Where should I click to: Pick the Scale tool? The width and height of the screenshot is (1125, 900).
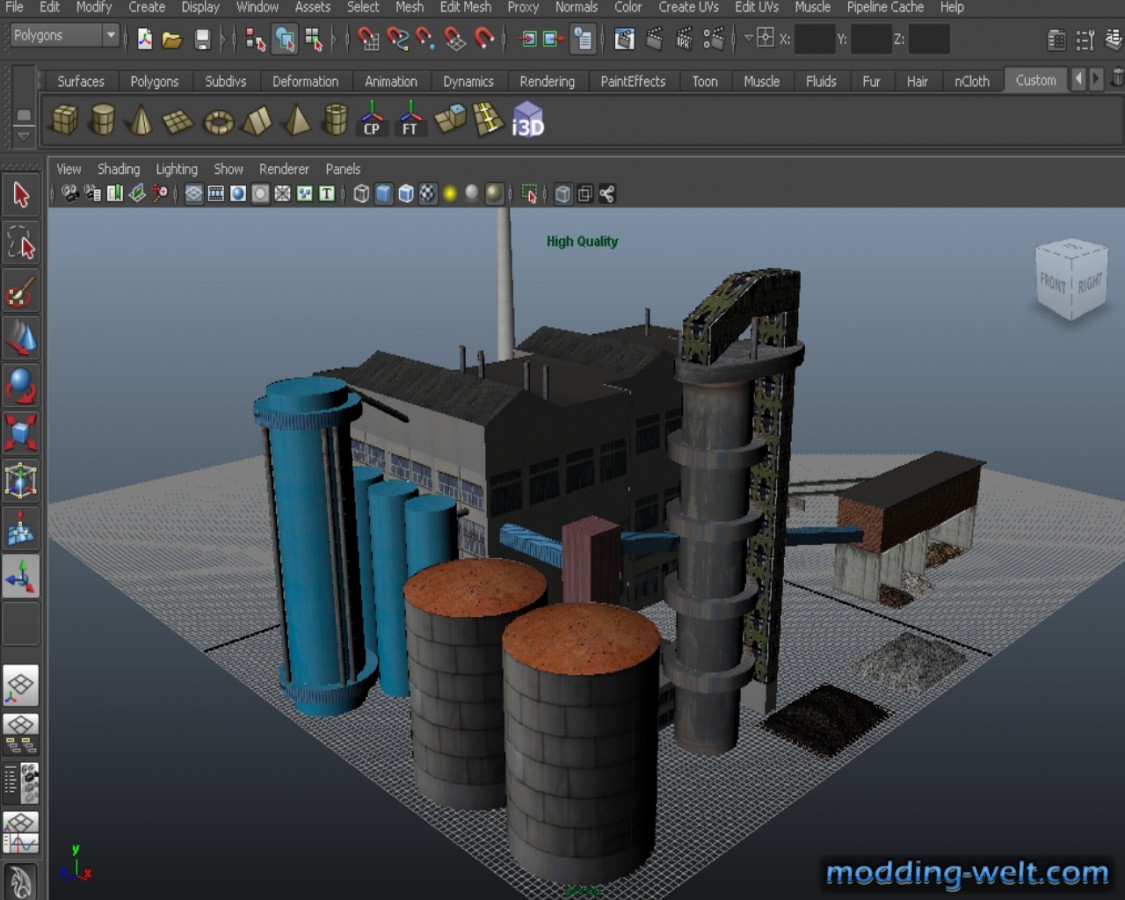(21, 432)
